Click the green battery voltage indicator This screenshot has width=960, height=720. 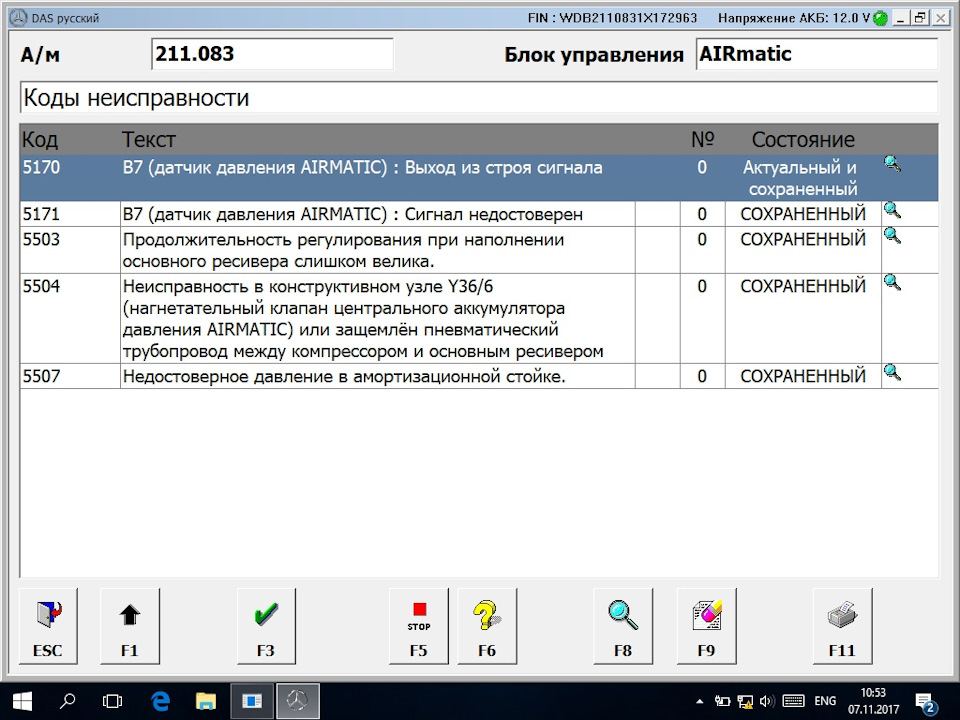tap(880, 18)
